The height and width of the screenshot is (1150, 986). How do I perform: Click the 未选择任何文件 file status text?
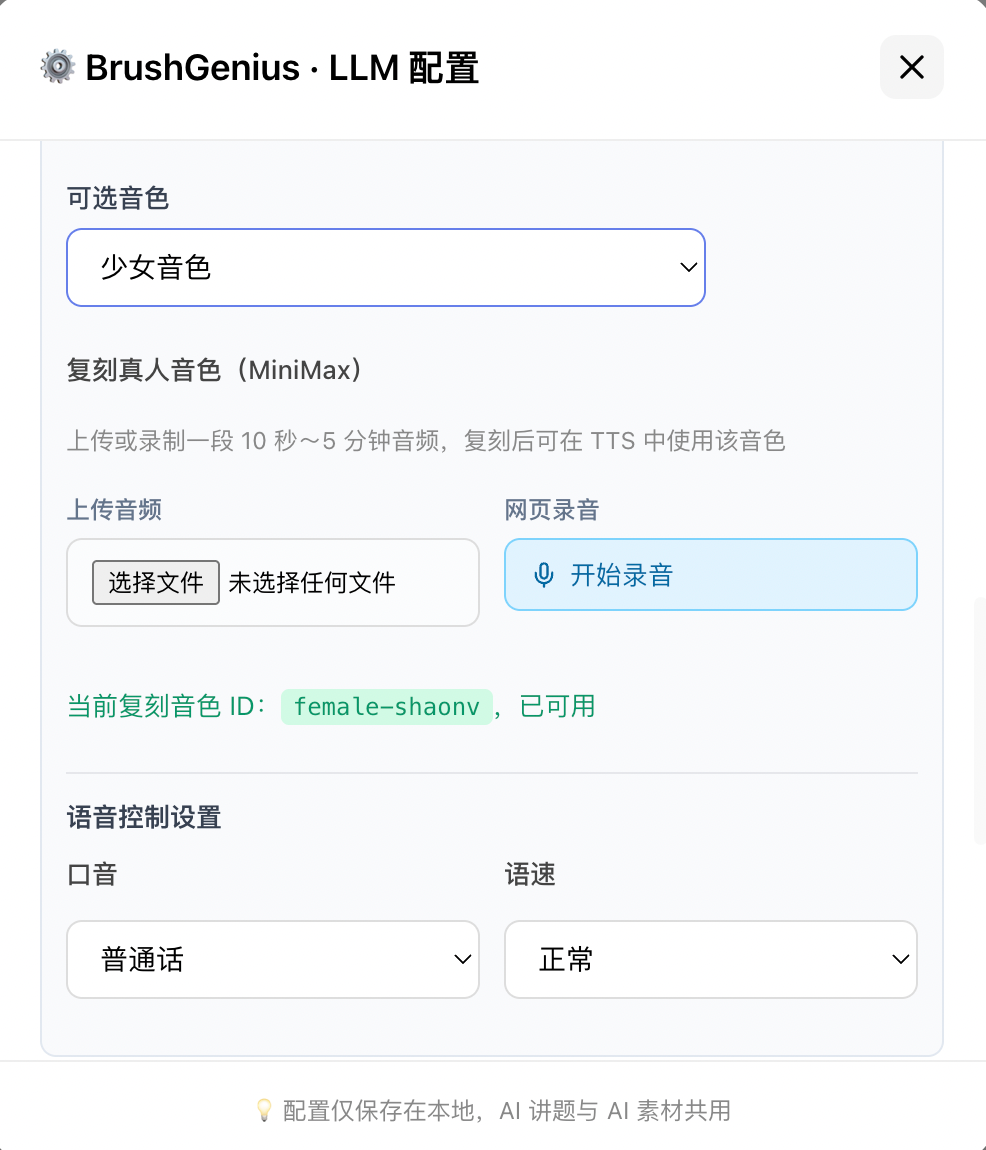point(312,582)
